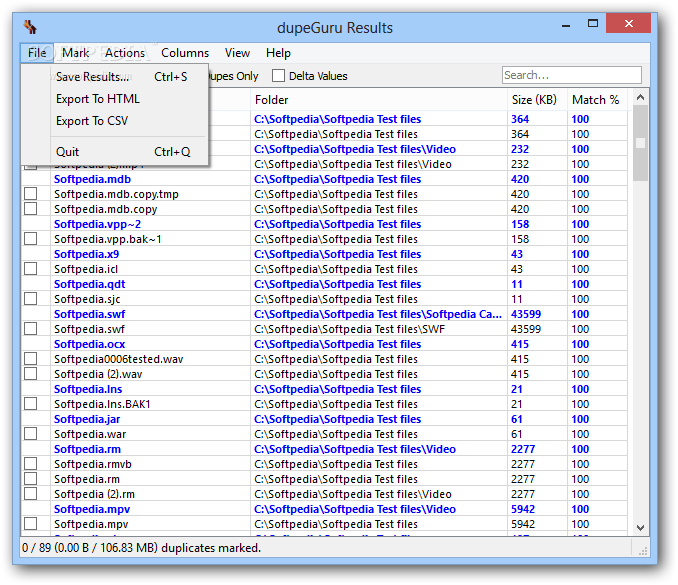The height and width of the screenshot is (585, 678).
Task: Click the blue 5942 size value
Action: [x=523, y=509]
